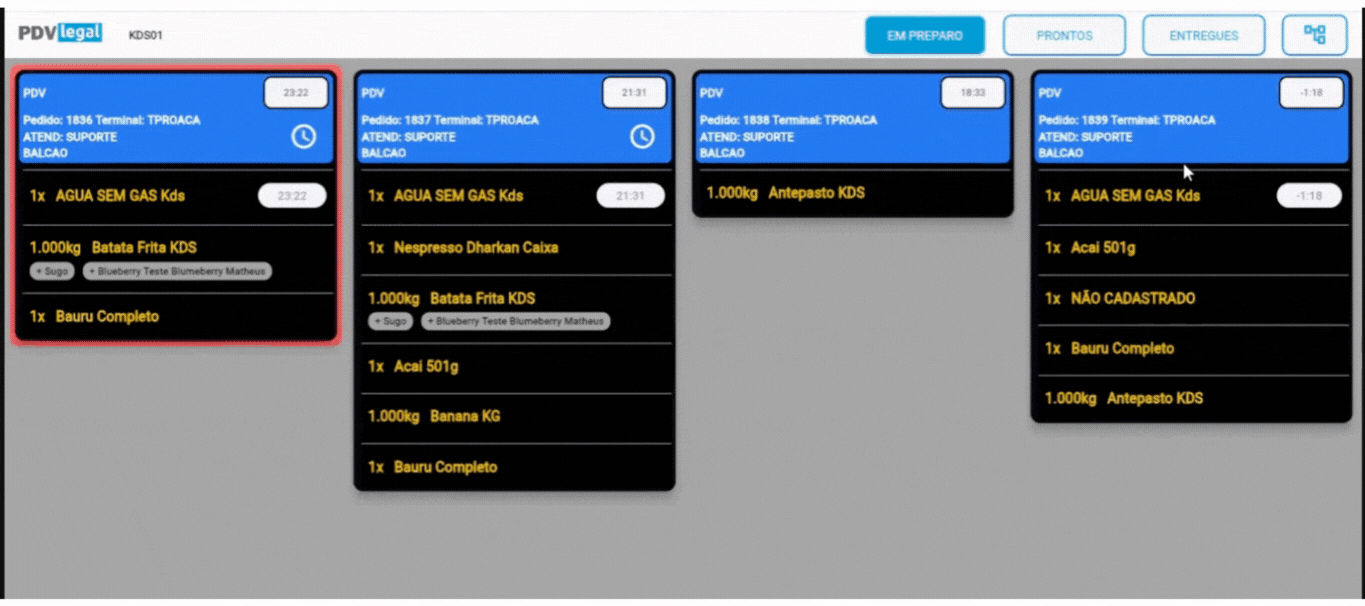
Task: Open the network layout icon button
Action: [x=1314, y=35]
